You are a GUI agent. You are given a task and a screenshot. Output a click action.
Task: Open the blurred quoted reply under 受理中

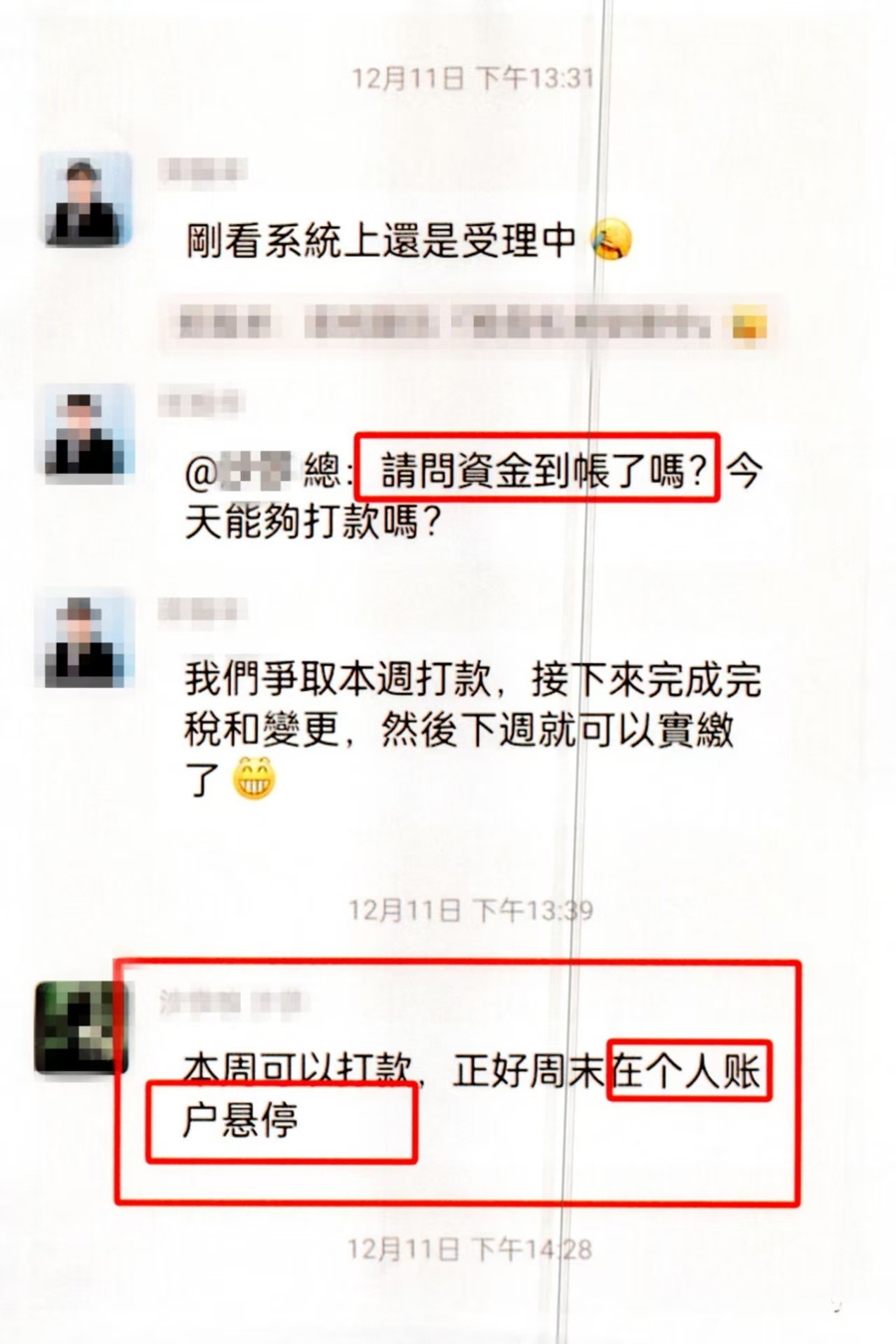pyautogui.click(x=468, y=325)
